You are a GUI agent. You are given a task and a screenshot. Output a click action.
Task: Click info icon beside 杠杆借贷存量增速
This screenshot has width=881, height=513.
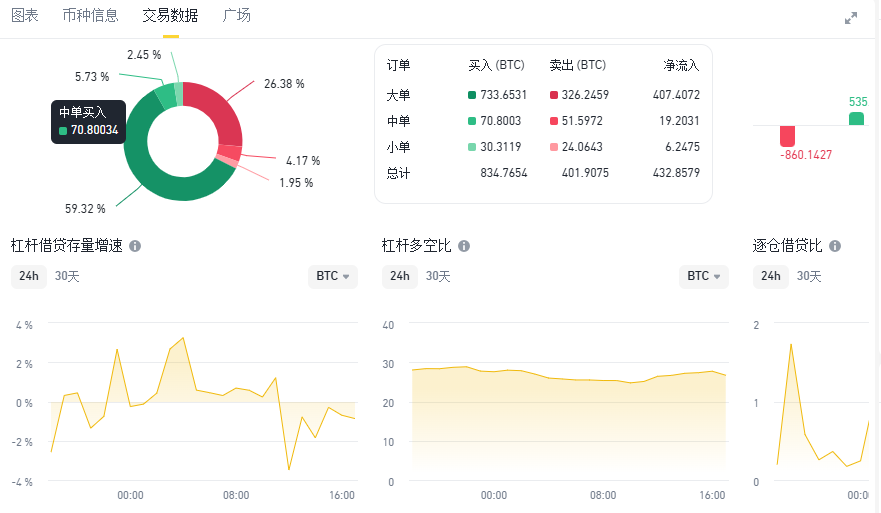click(x=135, y=246)
